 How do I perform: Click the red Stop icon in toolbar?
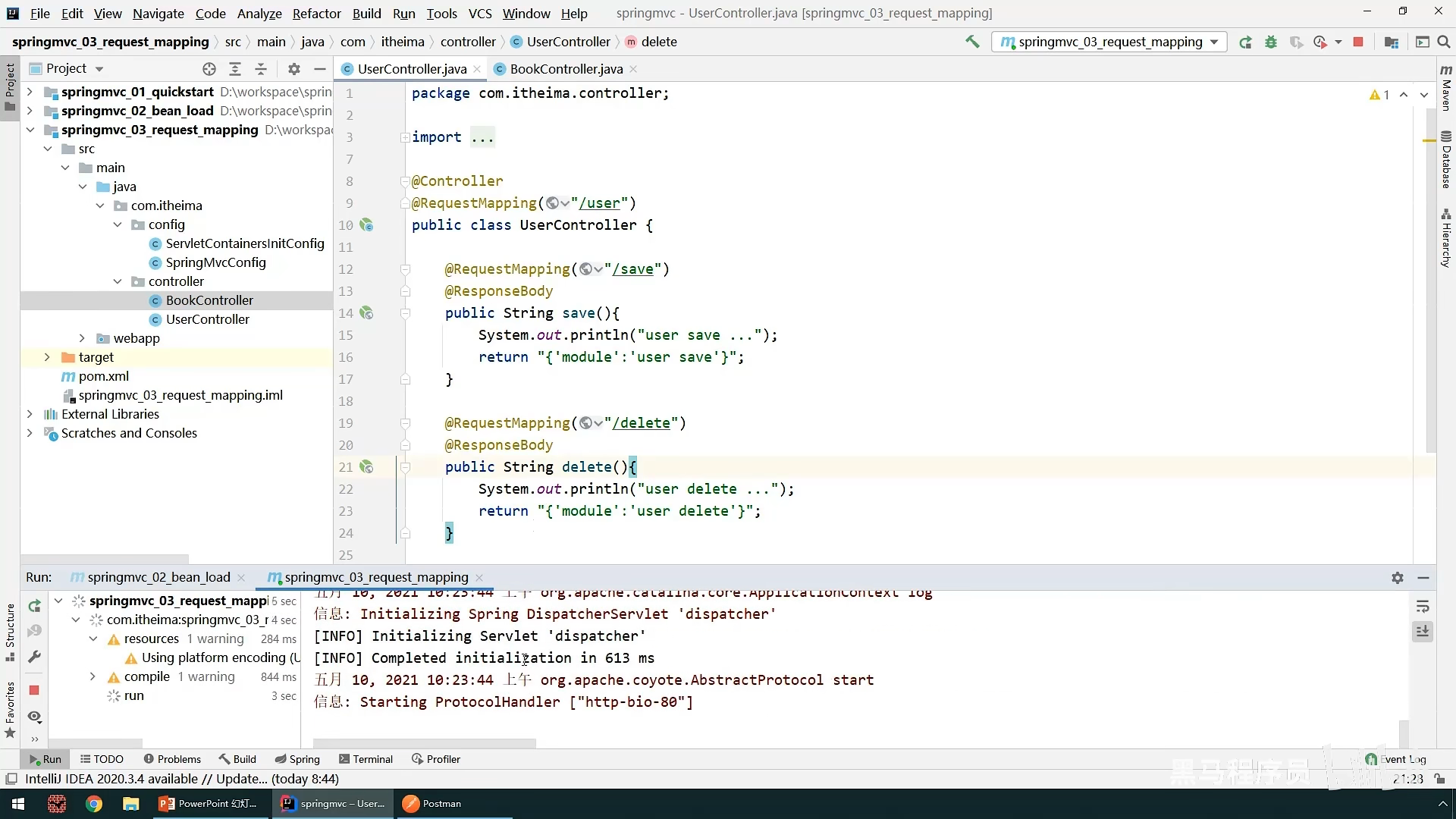point(1358,42)
